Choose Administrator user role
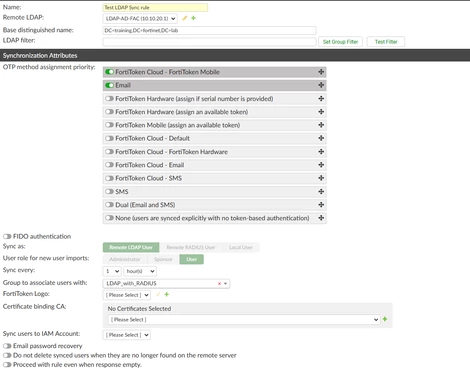This screenshot has height=368, width=470. click(x=125, y=259)
